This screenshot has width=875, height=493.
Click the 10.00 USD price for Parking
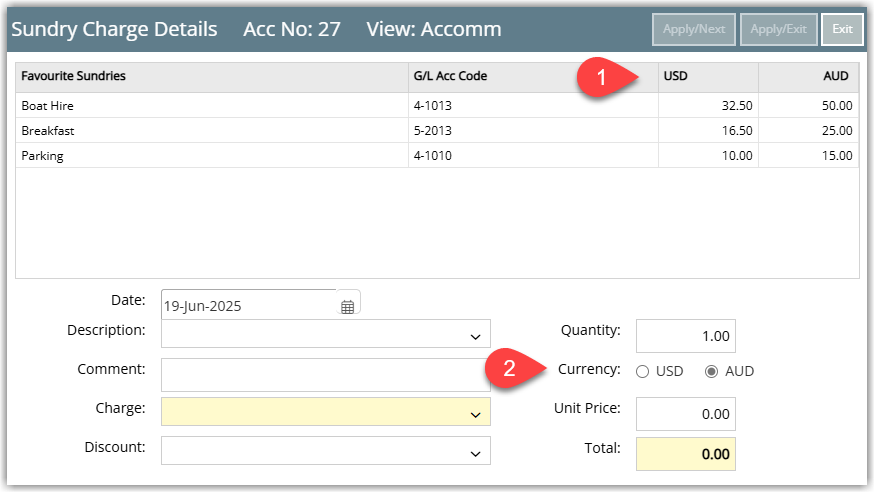(x=737, y=156)
